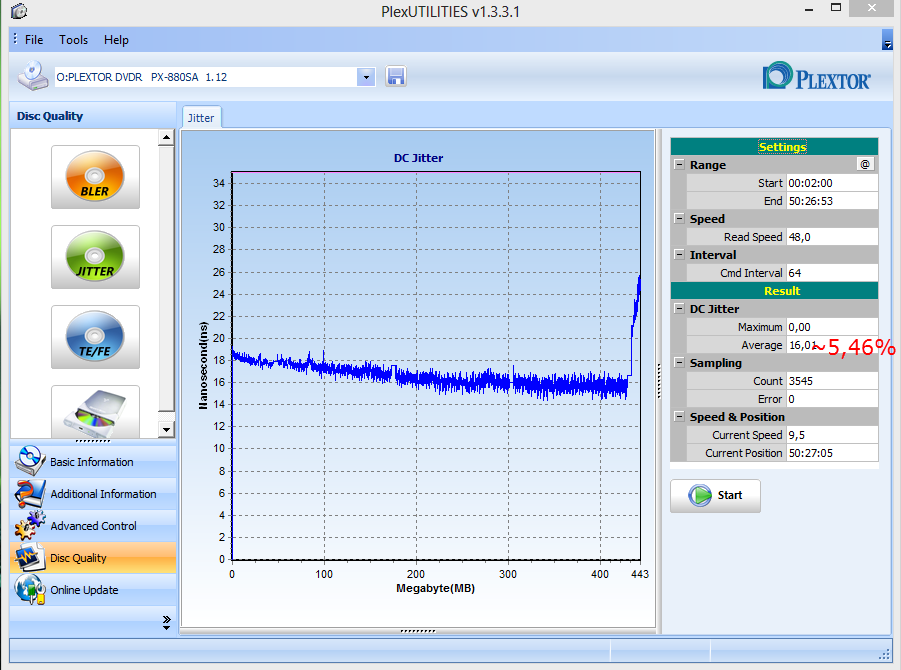Click the save results floppy icon

click(396, 76)
